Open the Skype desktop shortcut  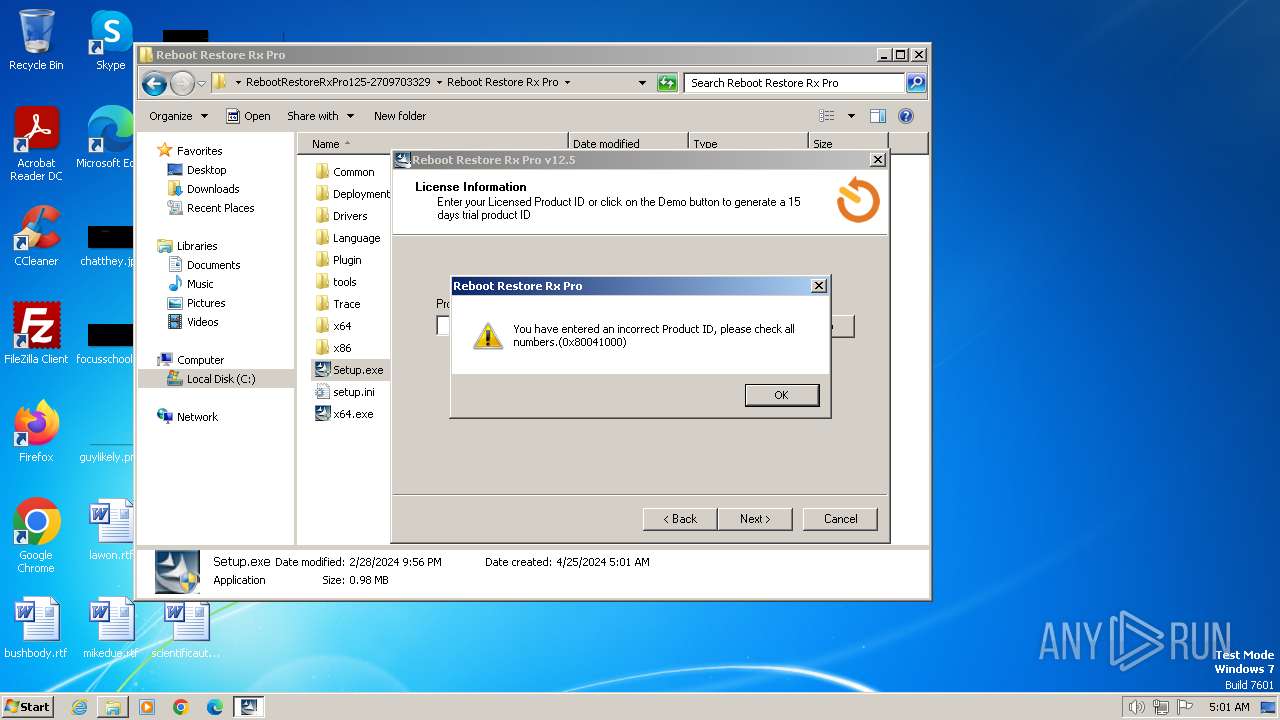110,40
